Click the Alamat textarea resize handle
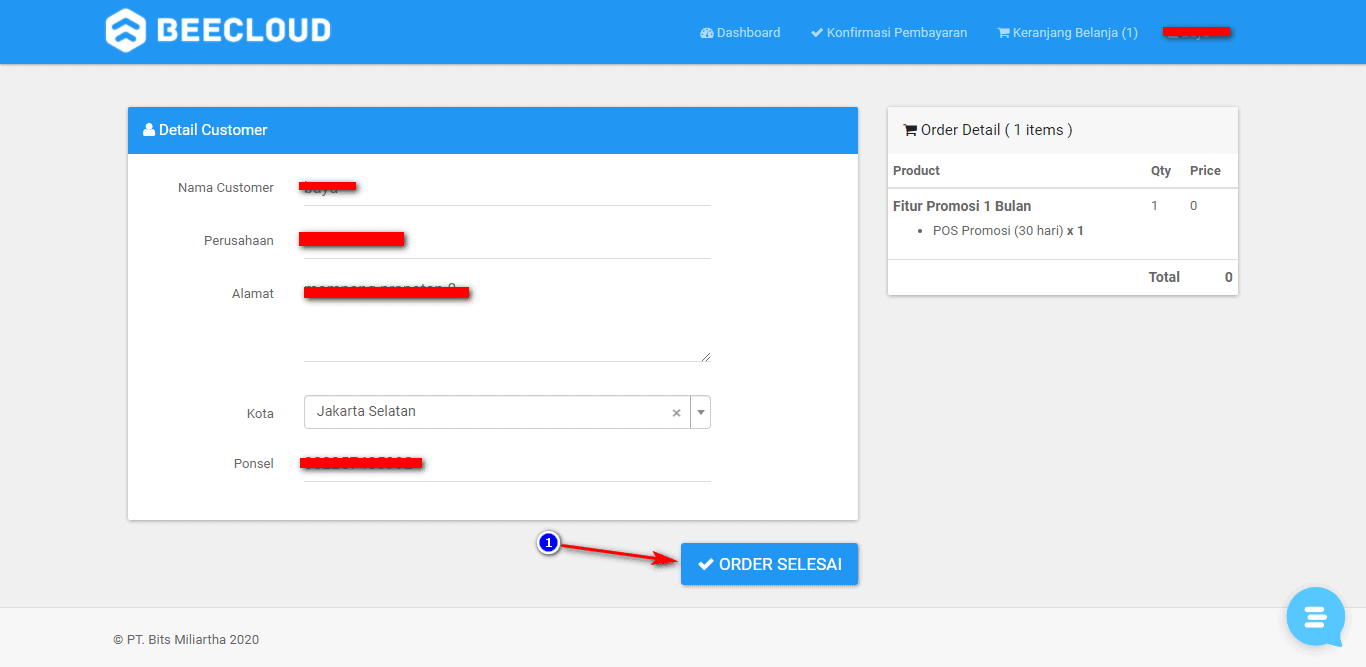 (x=705, y=356)
